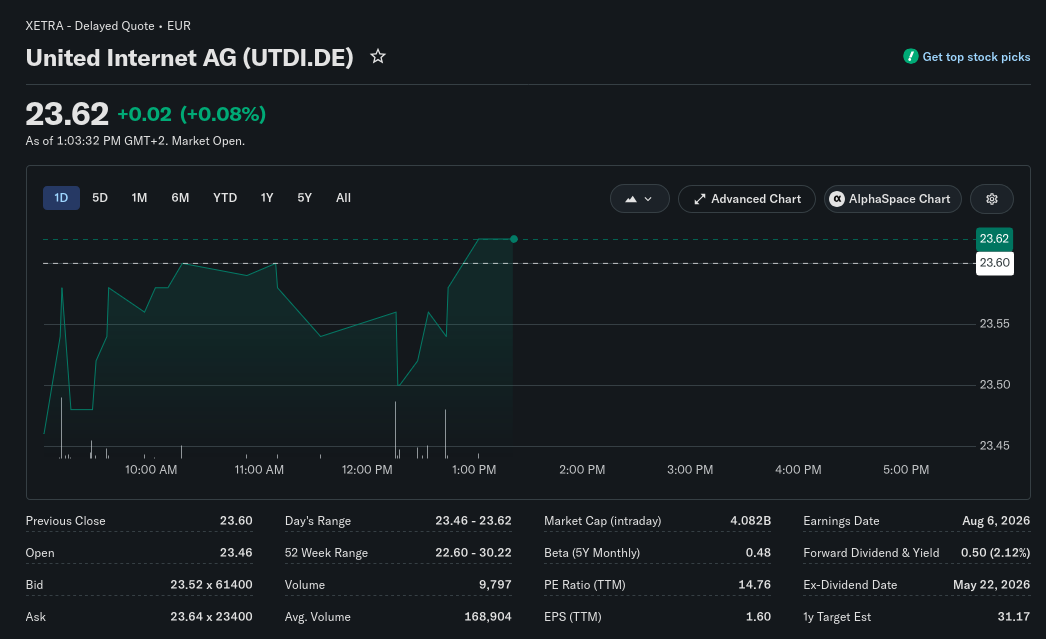Click the Open value 23.46
Screen dimensions: 1046x639
coord(236,553)
